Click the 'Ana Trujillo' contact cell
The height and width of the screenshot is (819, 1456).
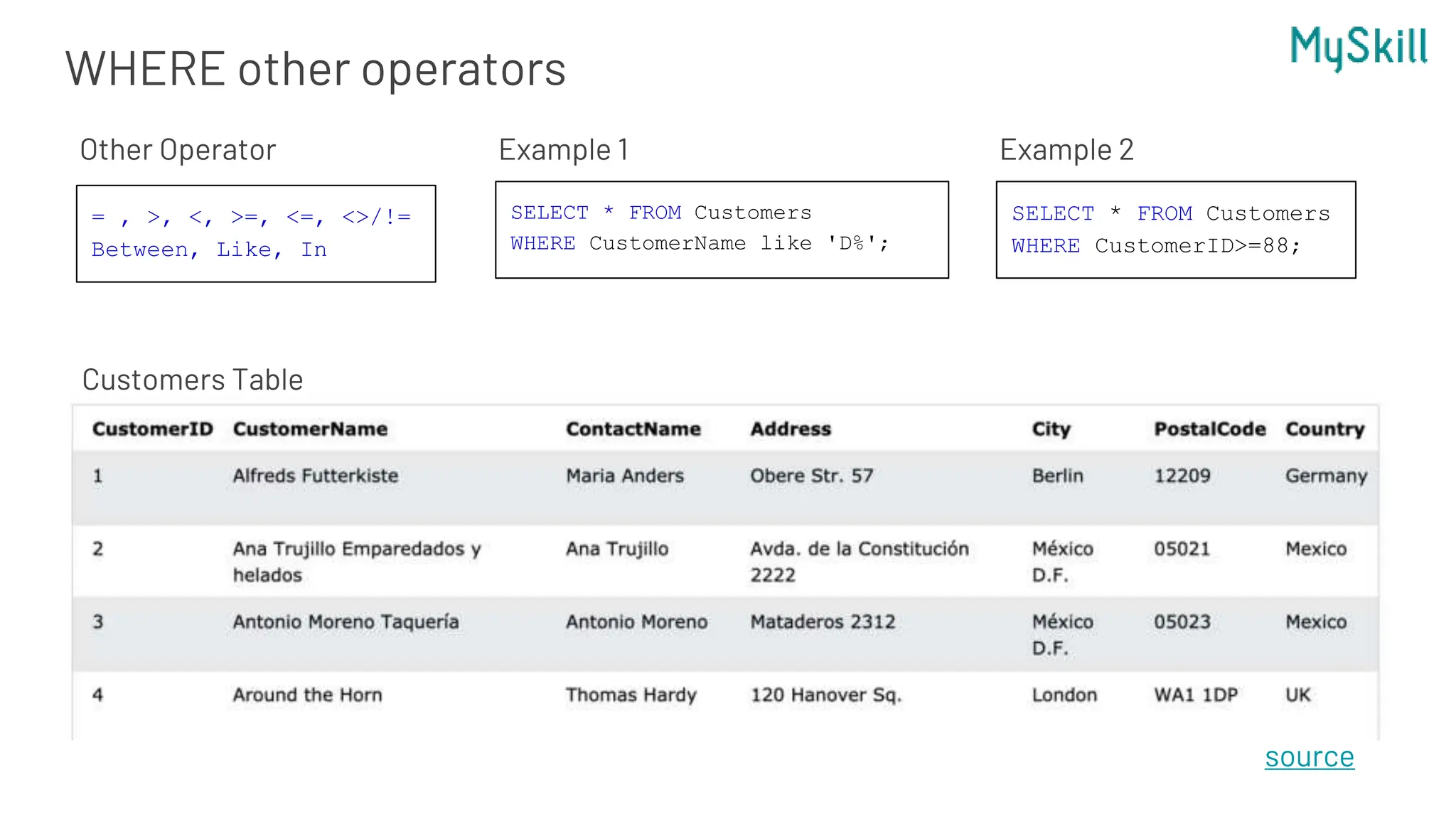click(617, 549)
